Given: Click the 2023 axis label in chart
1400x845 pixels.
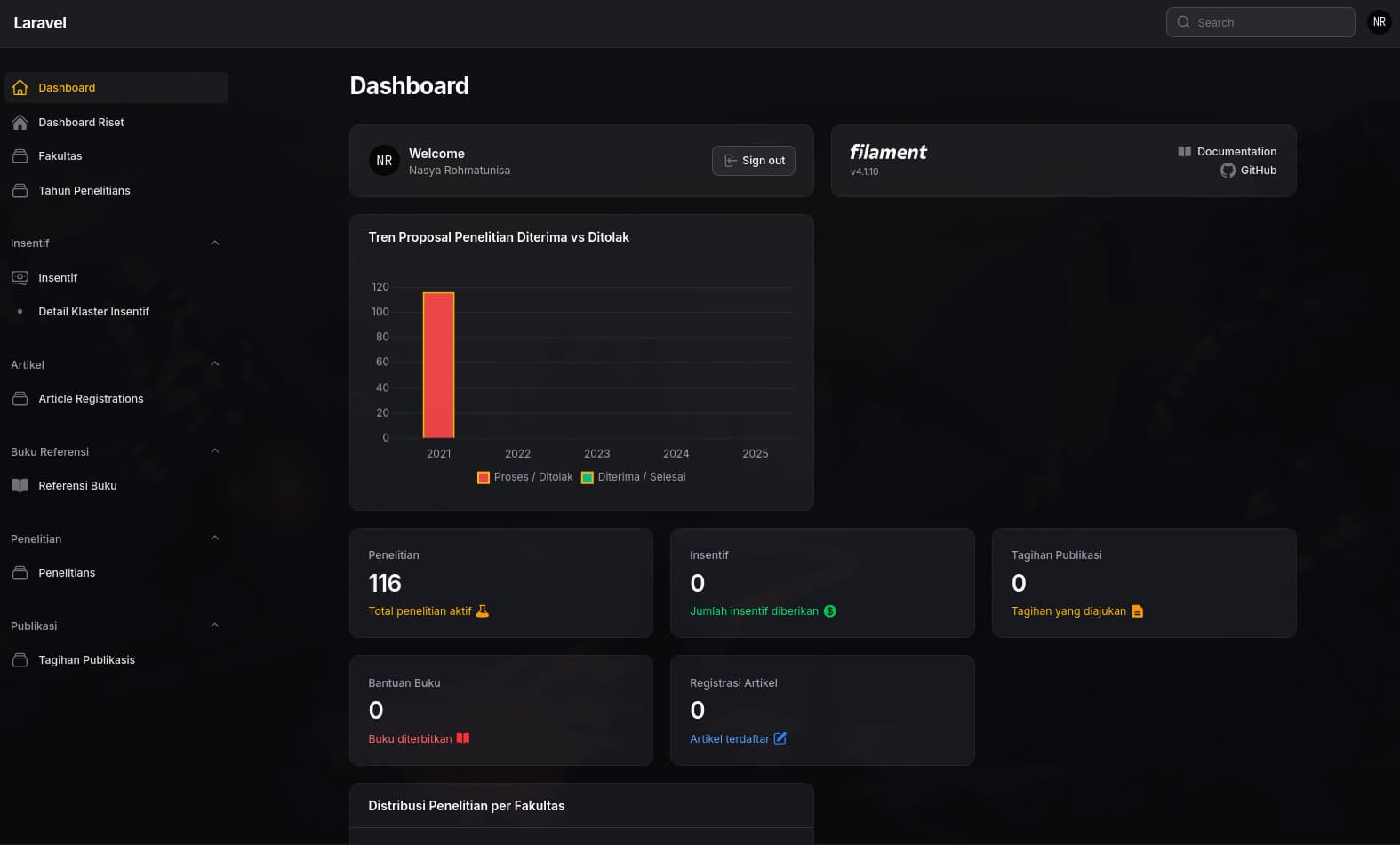Looking at the screenshot, I should tap(596, 453).
